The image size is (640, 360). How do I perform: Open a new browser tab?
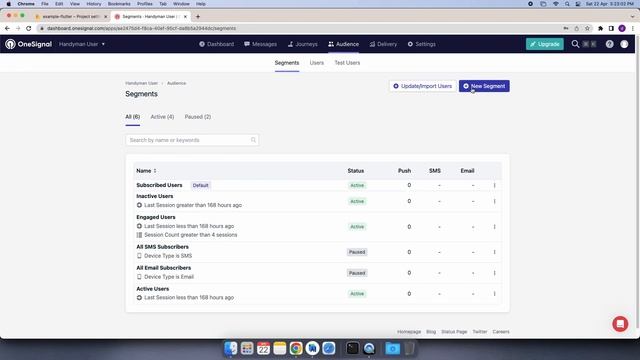tap(198, 17)
